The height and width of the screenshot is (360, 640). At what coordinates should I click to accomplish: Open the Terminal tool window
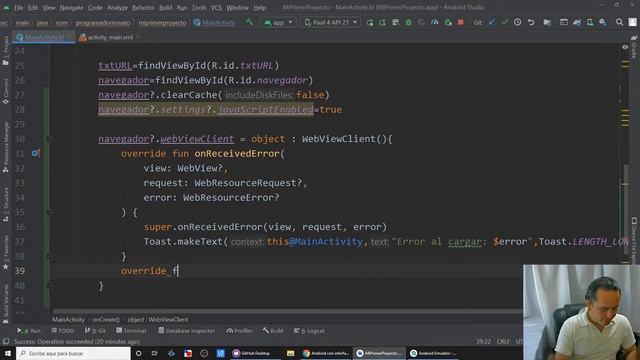(131, 331)
